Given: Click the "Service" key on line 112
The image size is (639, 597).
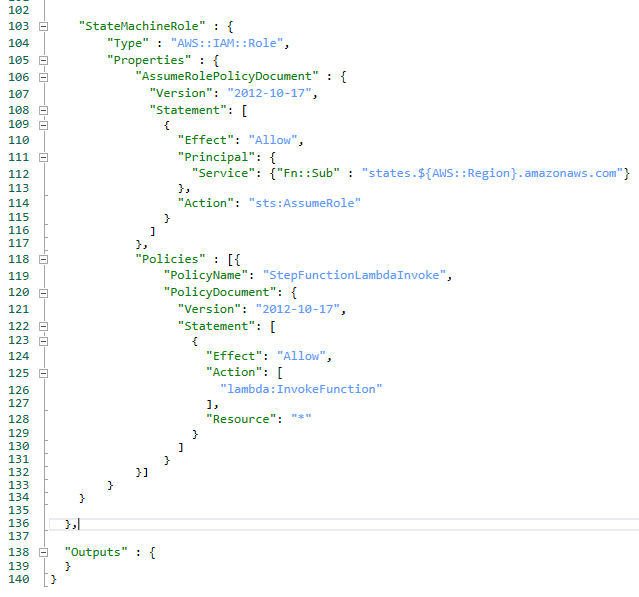Looking at the screenshot, I should (x=223, y=173).
